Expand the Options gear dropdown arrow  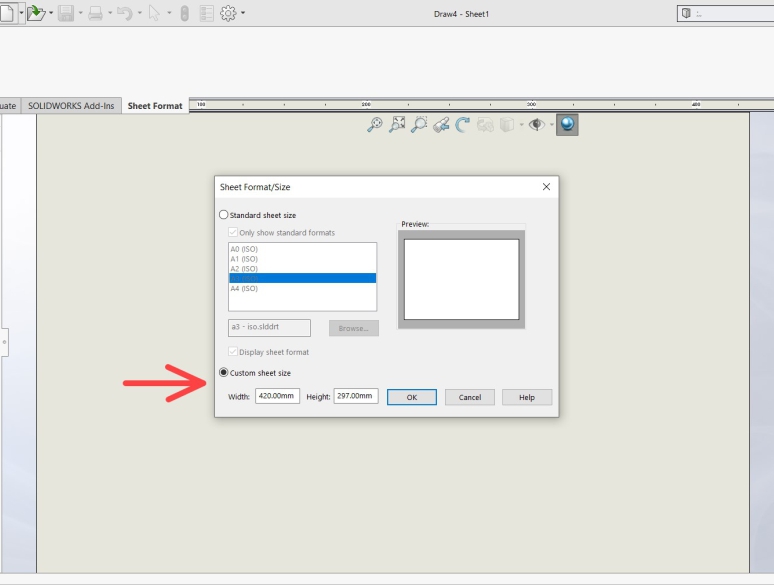[243, 14]
